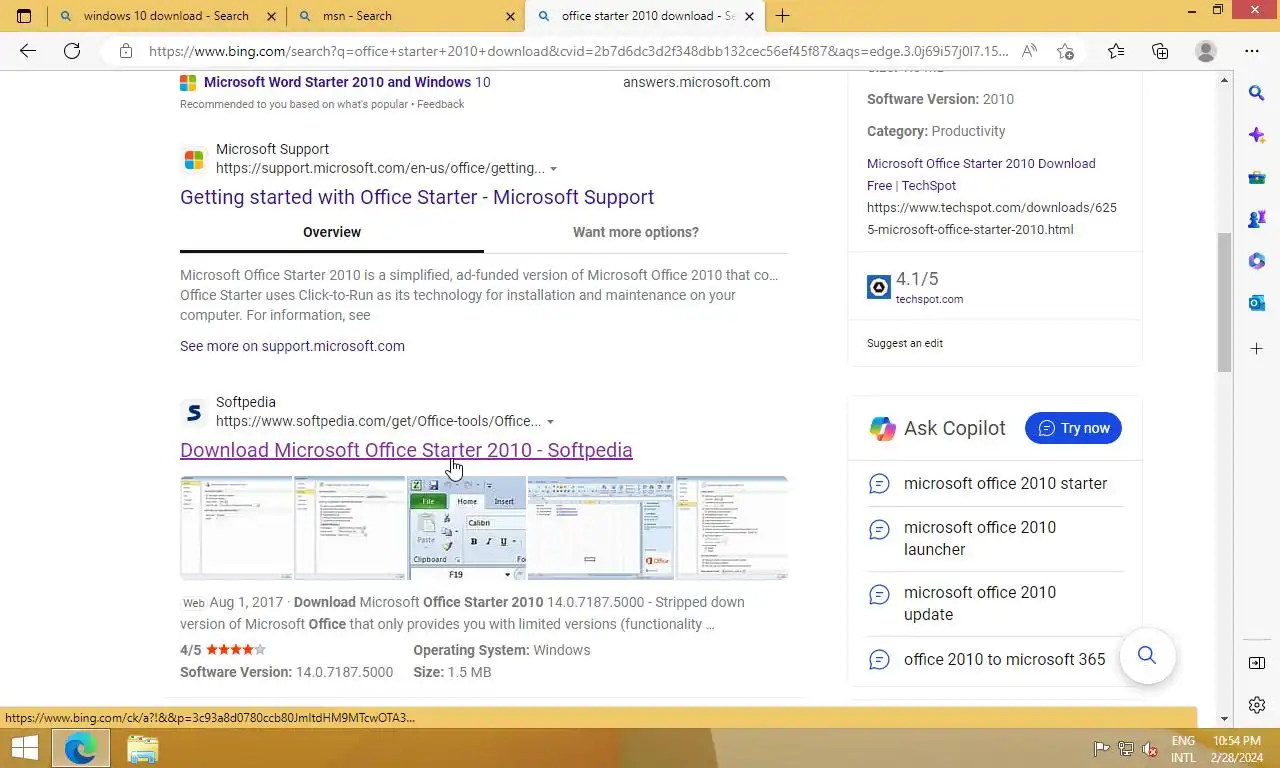
Task: Click See more on support.microsoft.com
Action: 292,346
